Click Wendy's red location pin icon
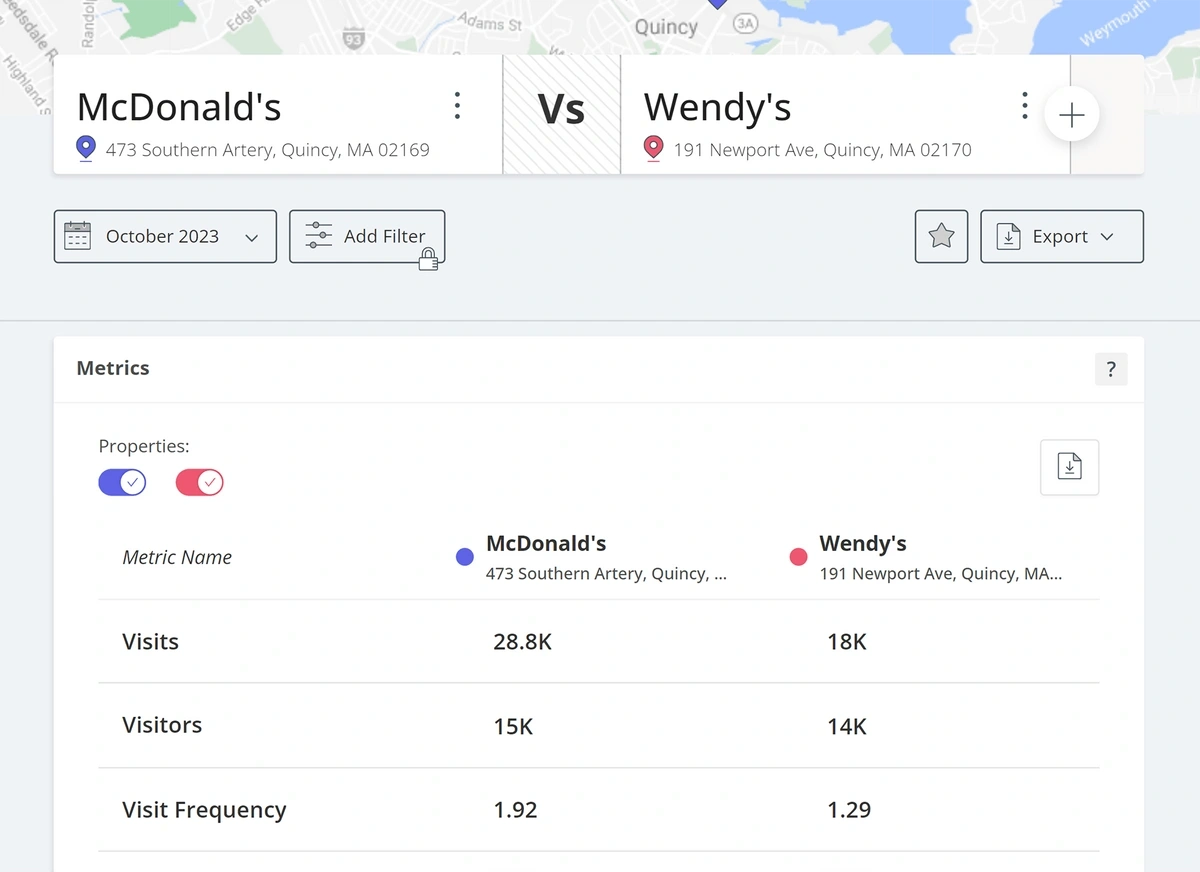Viewport: 1200px width, 872px height. tap(654, 150)
